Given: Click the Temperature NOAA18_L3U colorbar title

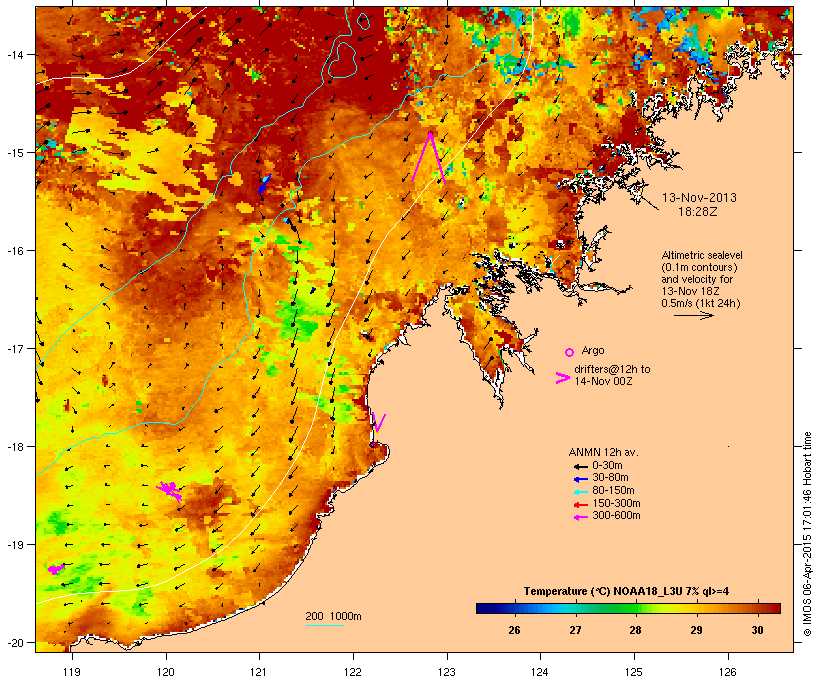Looking at the screenshot, I should pos(627,591).
